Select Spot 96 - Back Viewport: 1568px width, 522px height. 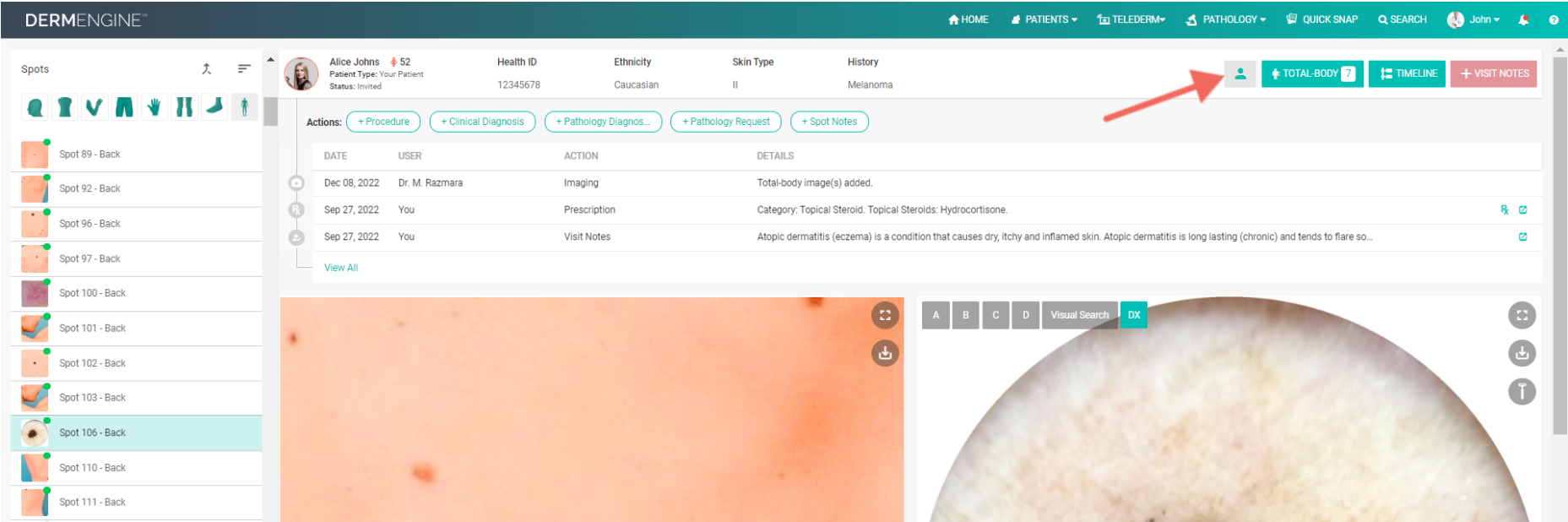[136, 224]
